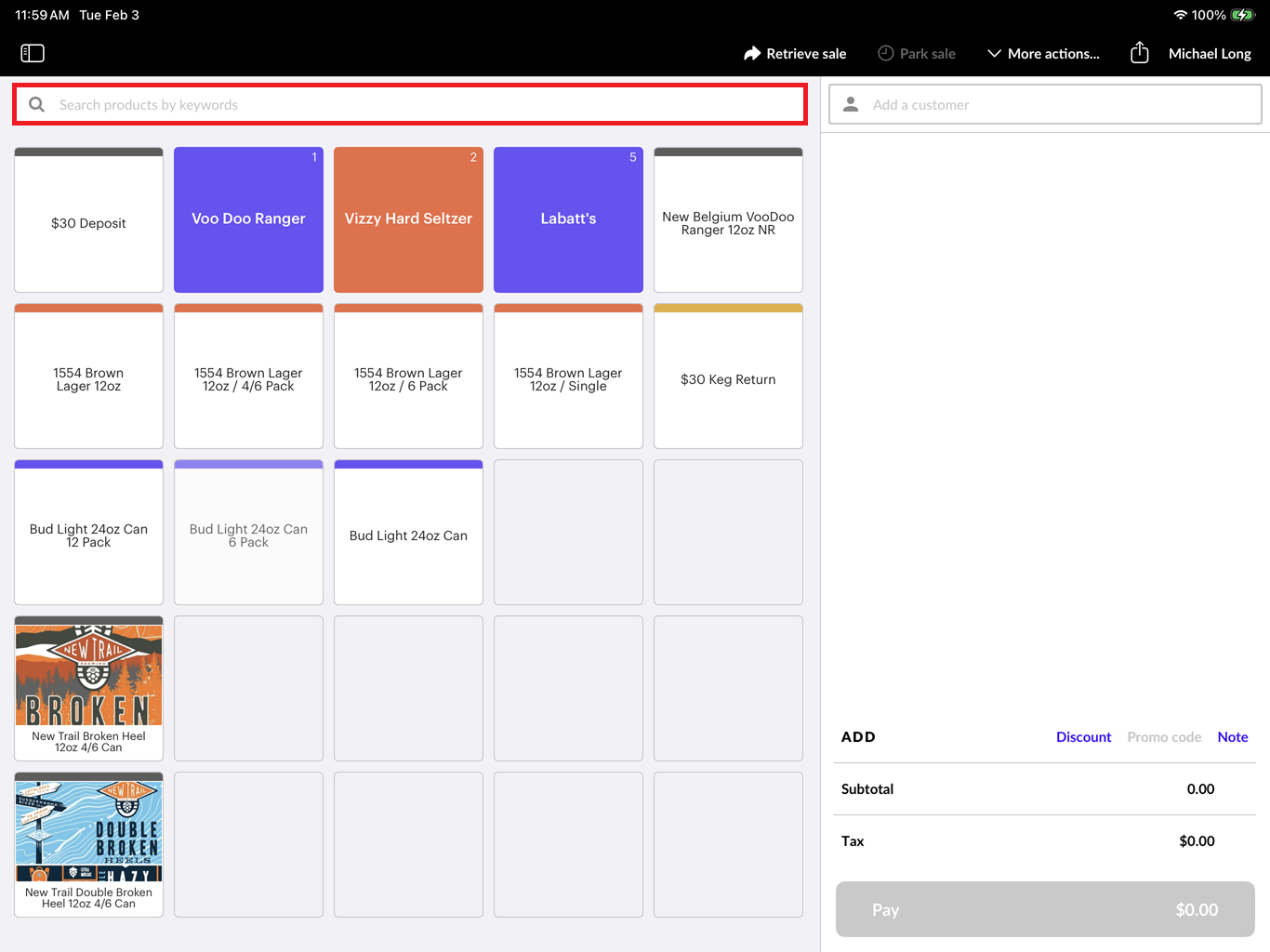
Task: Add New Belgium VooDoo Ranger 12oz NR
Action: pos(729,220)
